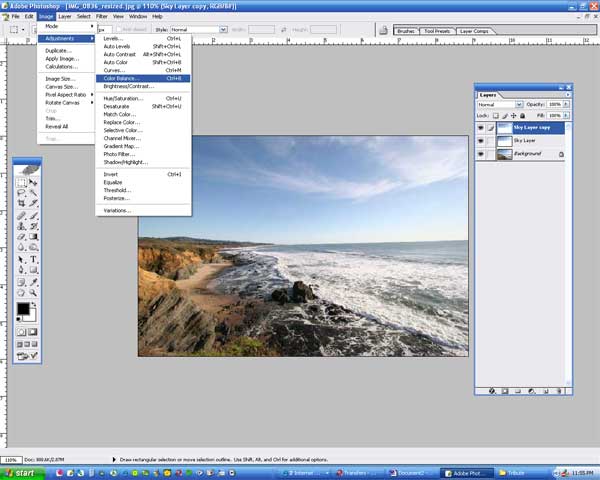Image resolution: width=600 pixels, height=480 pixels.
Task: Expand the Rotate Canvas submenu
Action: click(67, 103)
